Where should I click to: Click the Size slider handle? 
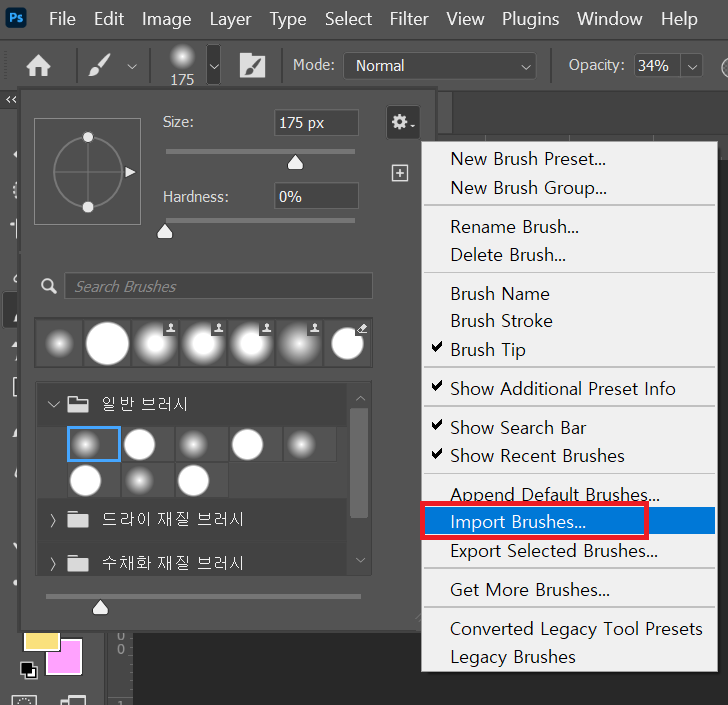[295, 163]
